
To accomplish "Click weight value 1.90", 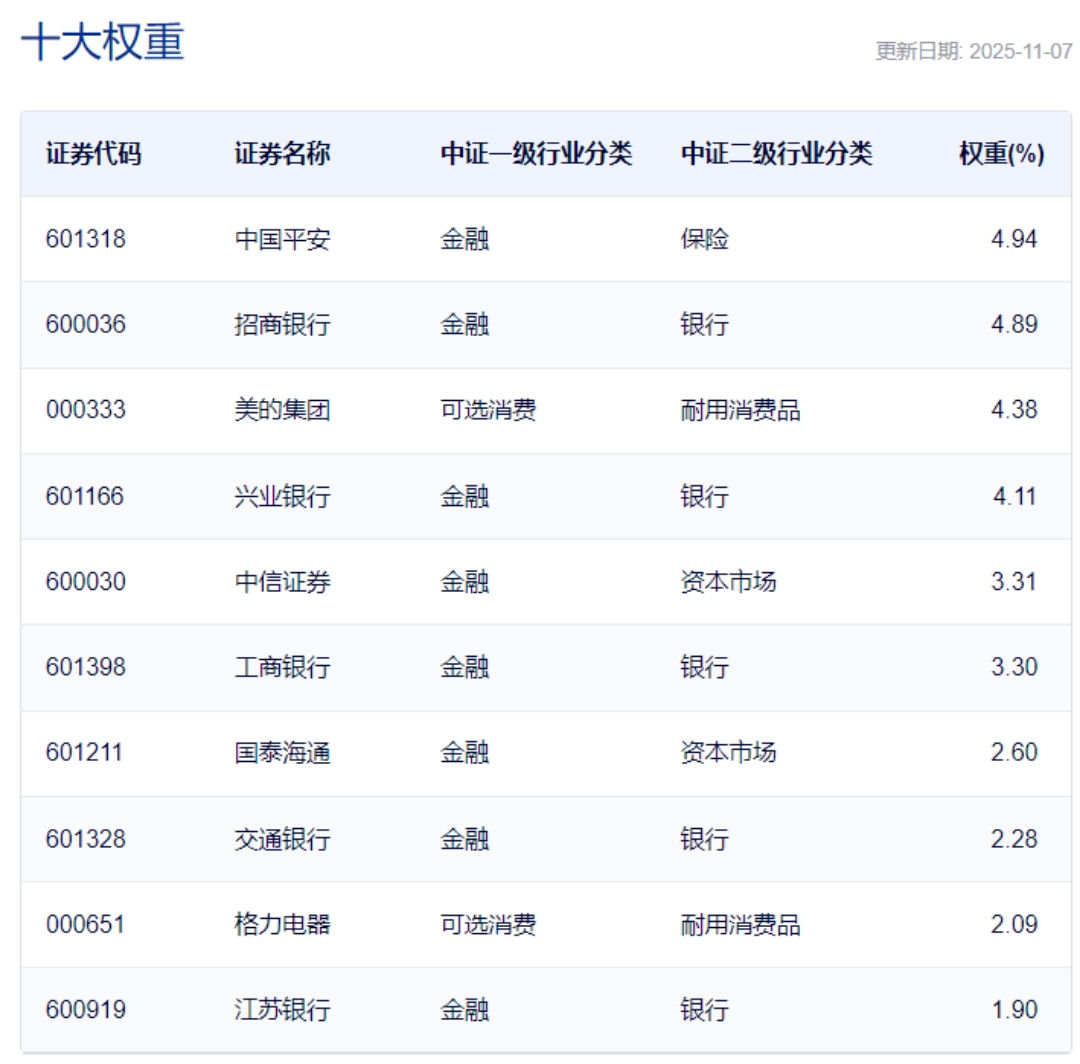I will (x=1015, y=1010).
